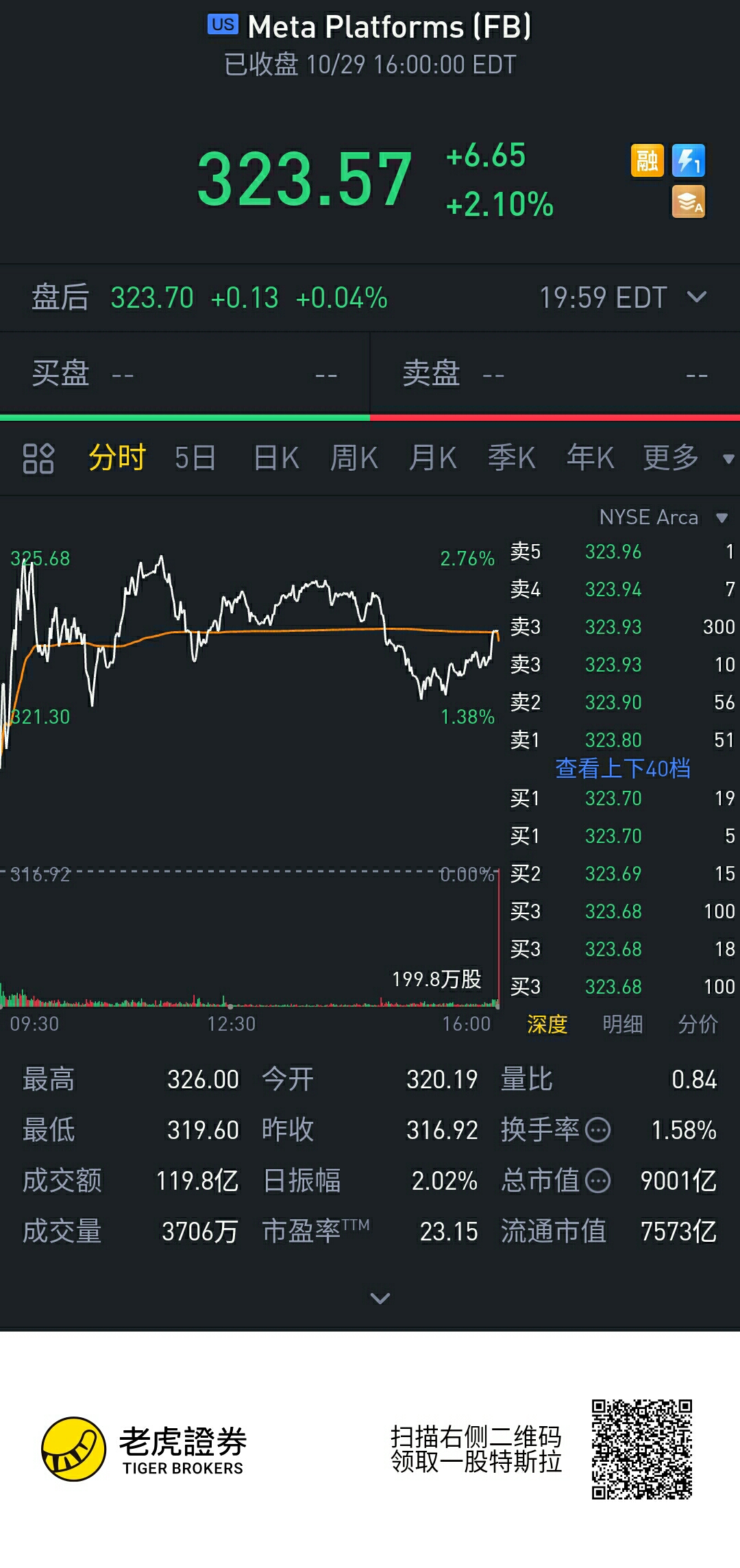Switch to the 5日 chart tab
The image size is (740, 1568).
click(195, 458)
